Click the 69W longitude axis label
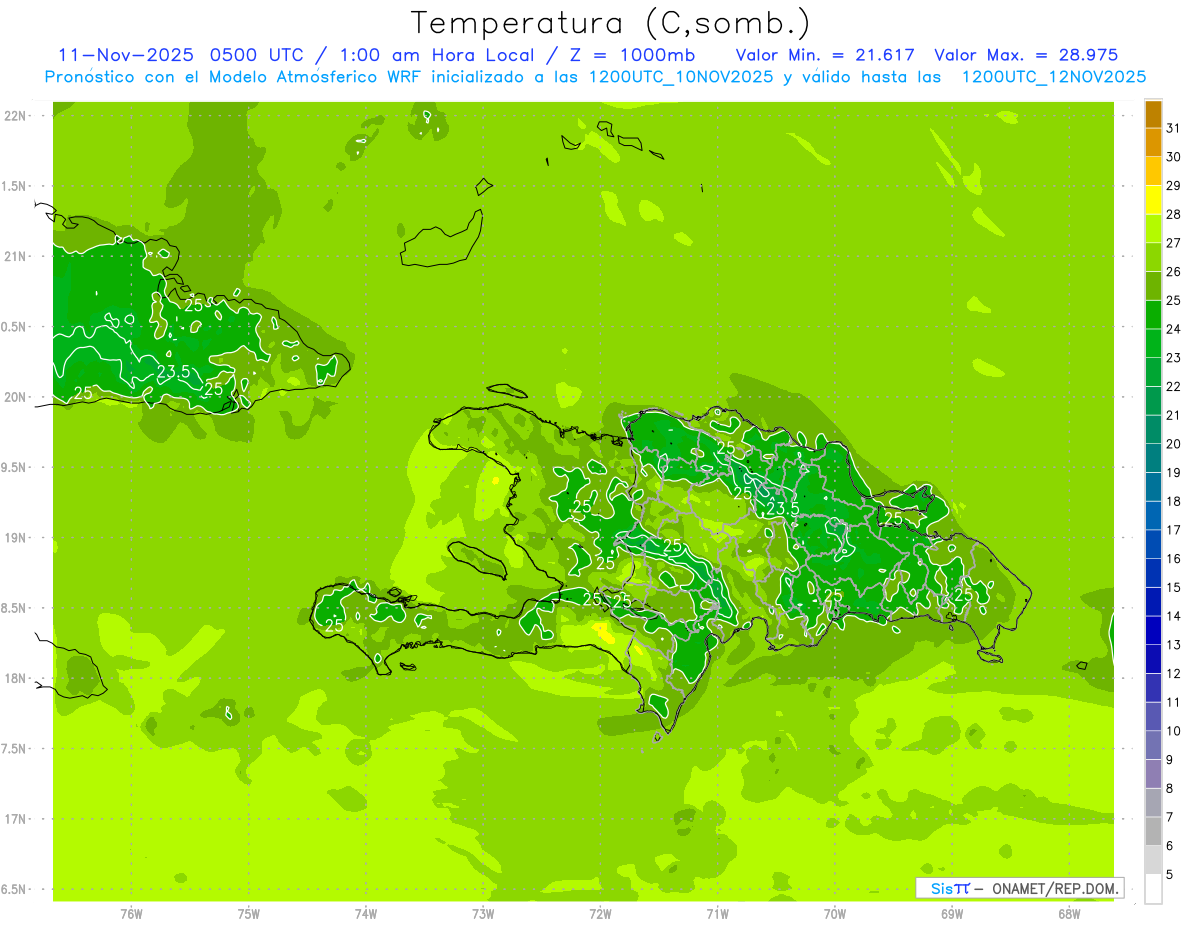This screenshot has height=927, width=1200. (x=952, y=914)
